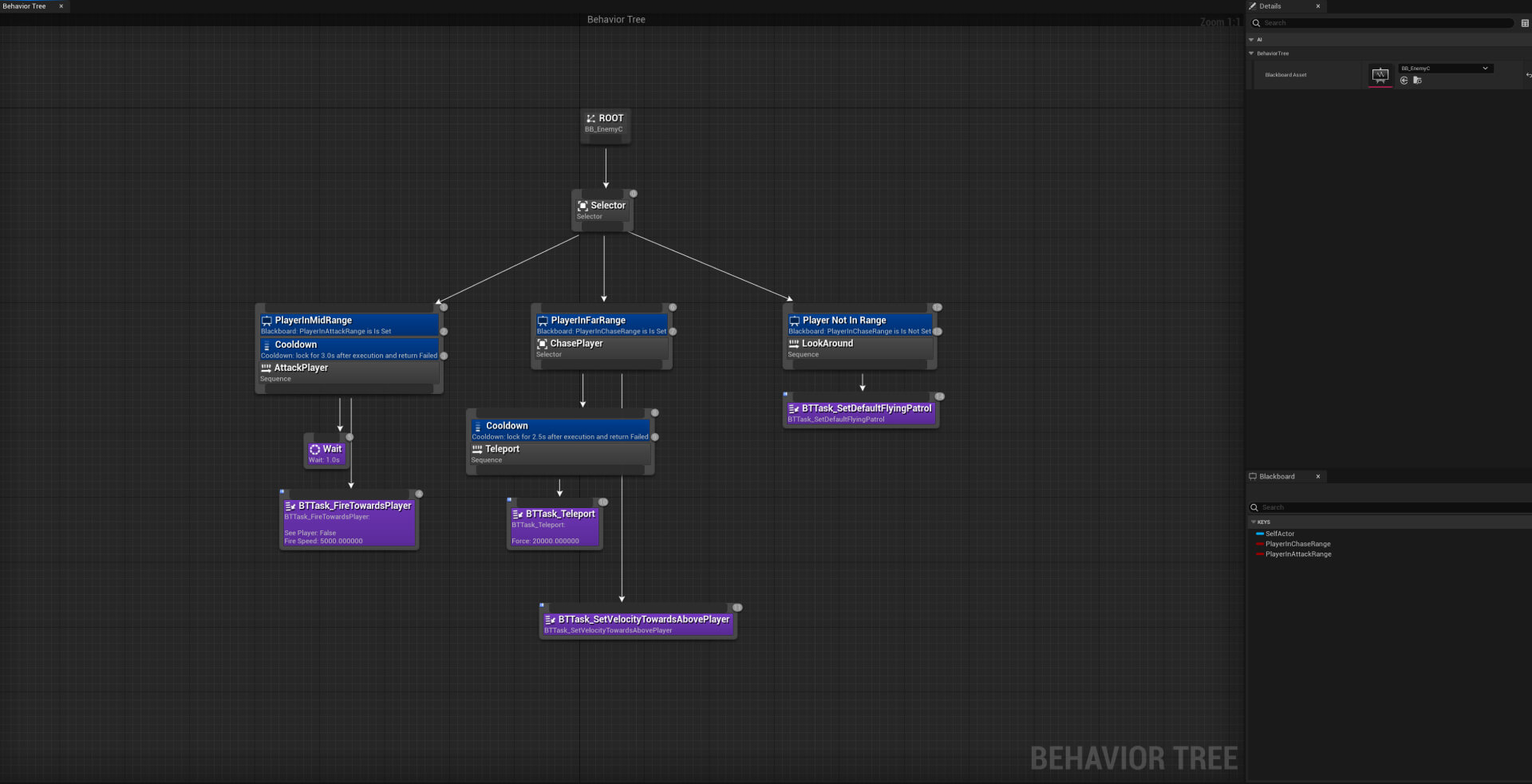Click the LookAround sequence icon
This screenshot has height=784, width=1532.
pyautogui.click(x=793, y=344)
